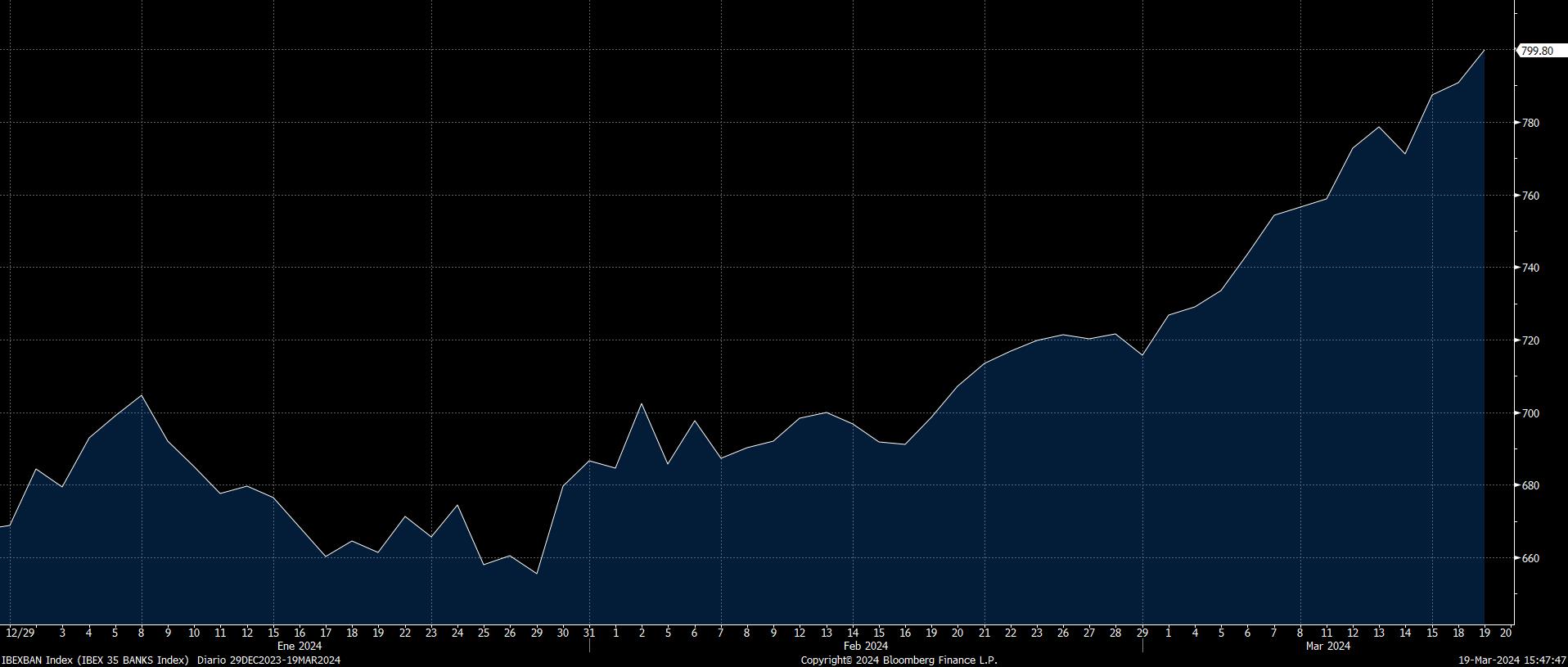The width and height of the screenshot is (1568, 667).
Task: Click the "Diario 29DEC2023-19MAR2024" range text
Action: click(268, 660)
